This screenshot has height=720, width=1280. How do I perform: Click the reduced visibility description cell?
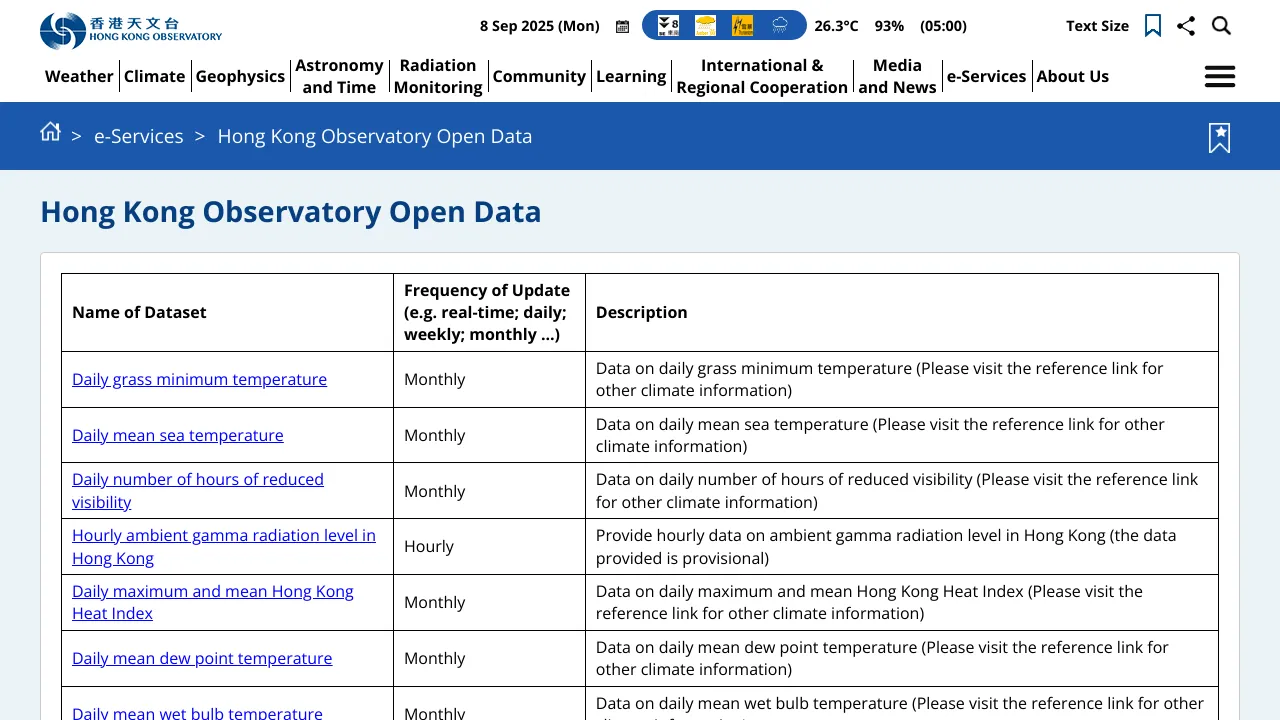[902, 491]
